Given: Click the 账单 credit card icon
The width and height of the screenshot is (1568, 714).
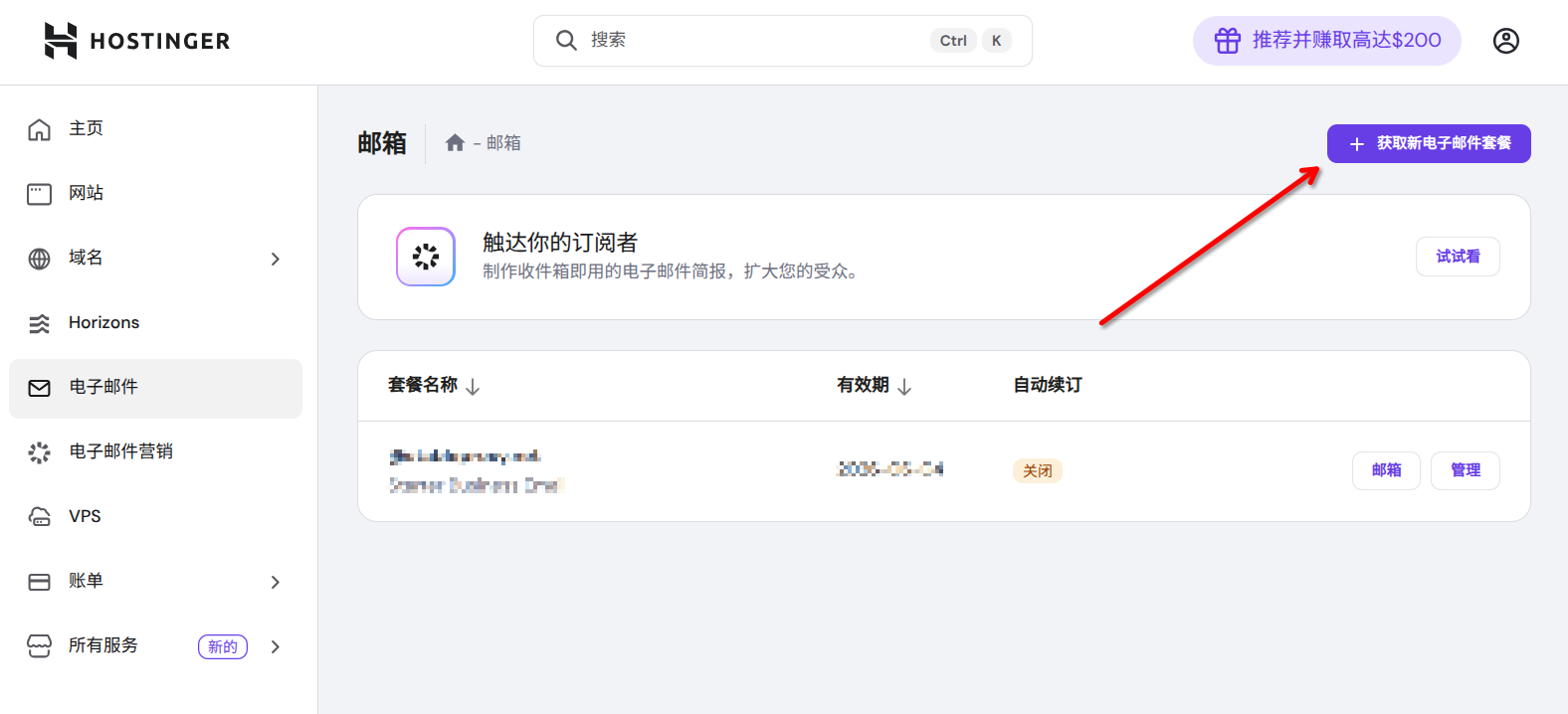Looking at the screenshot, I should [x=39, y=582].
